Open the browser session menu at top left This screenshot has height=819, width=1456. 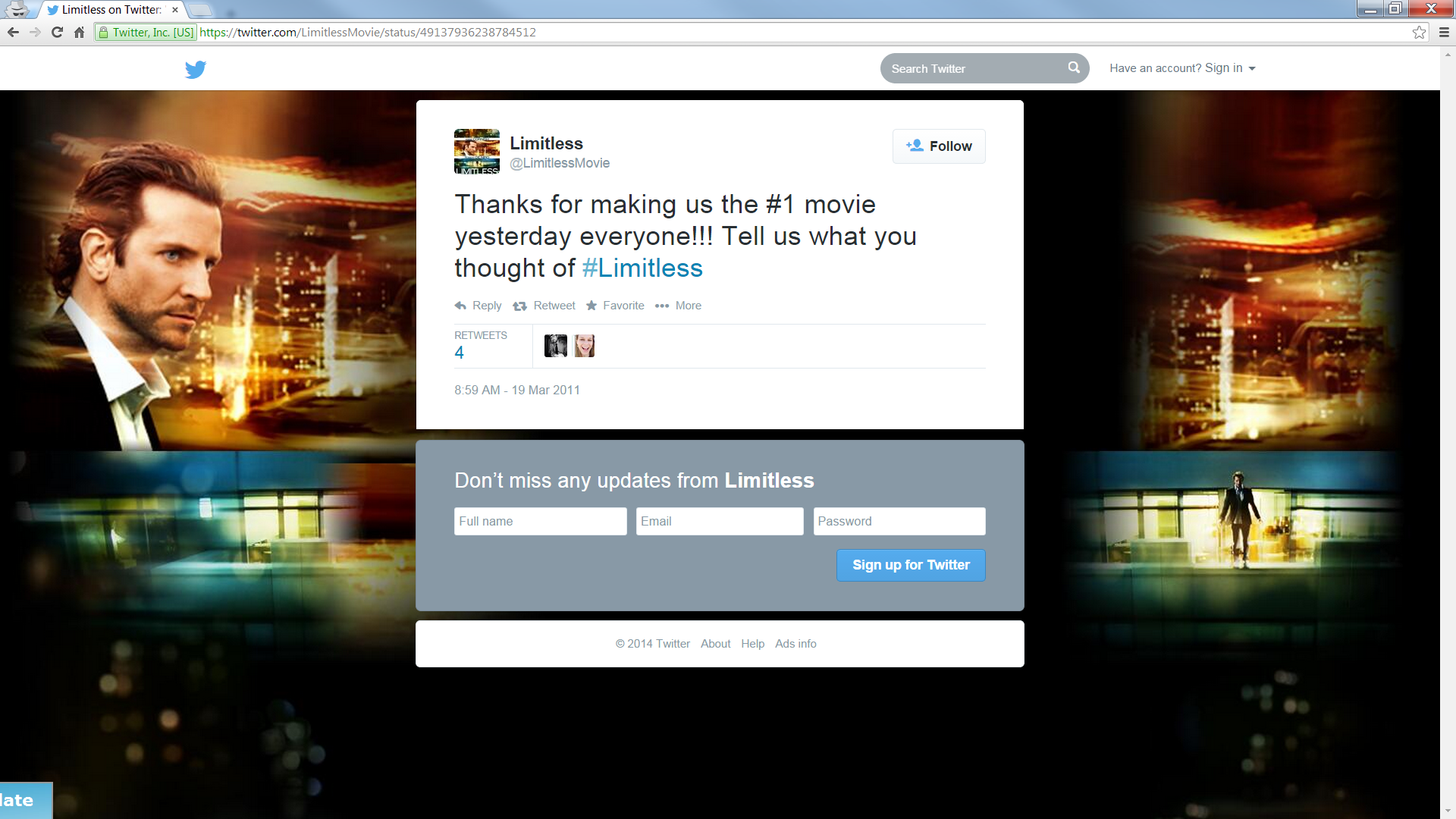pos(17,10)
